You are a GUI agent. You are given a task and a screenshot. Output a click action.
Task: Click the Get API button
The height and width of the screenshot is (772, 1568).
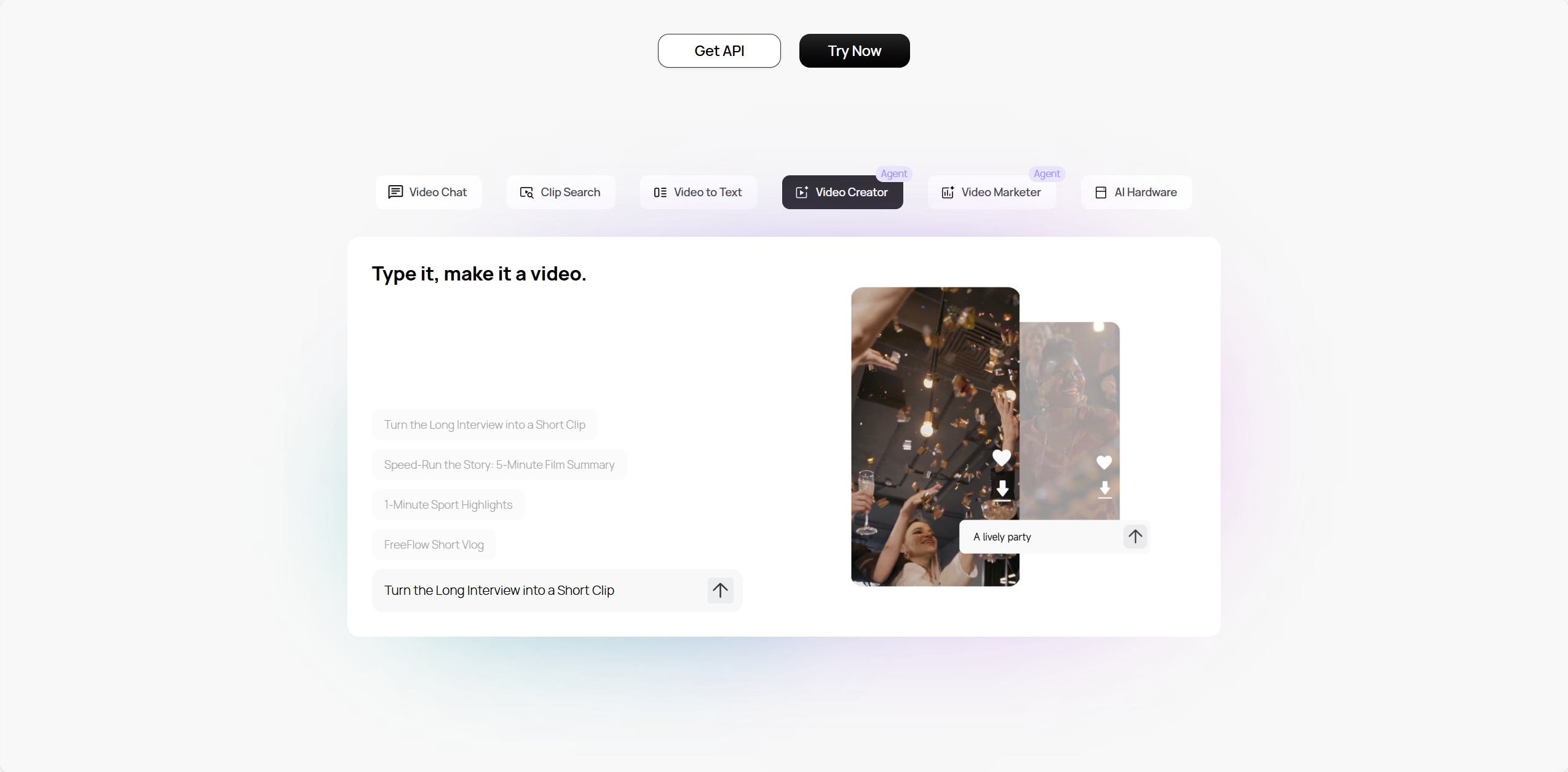[x=719, y=51]
